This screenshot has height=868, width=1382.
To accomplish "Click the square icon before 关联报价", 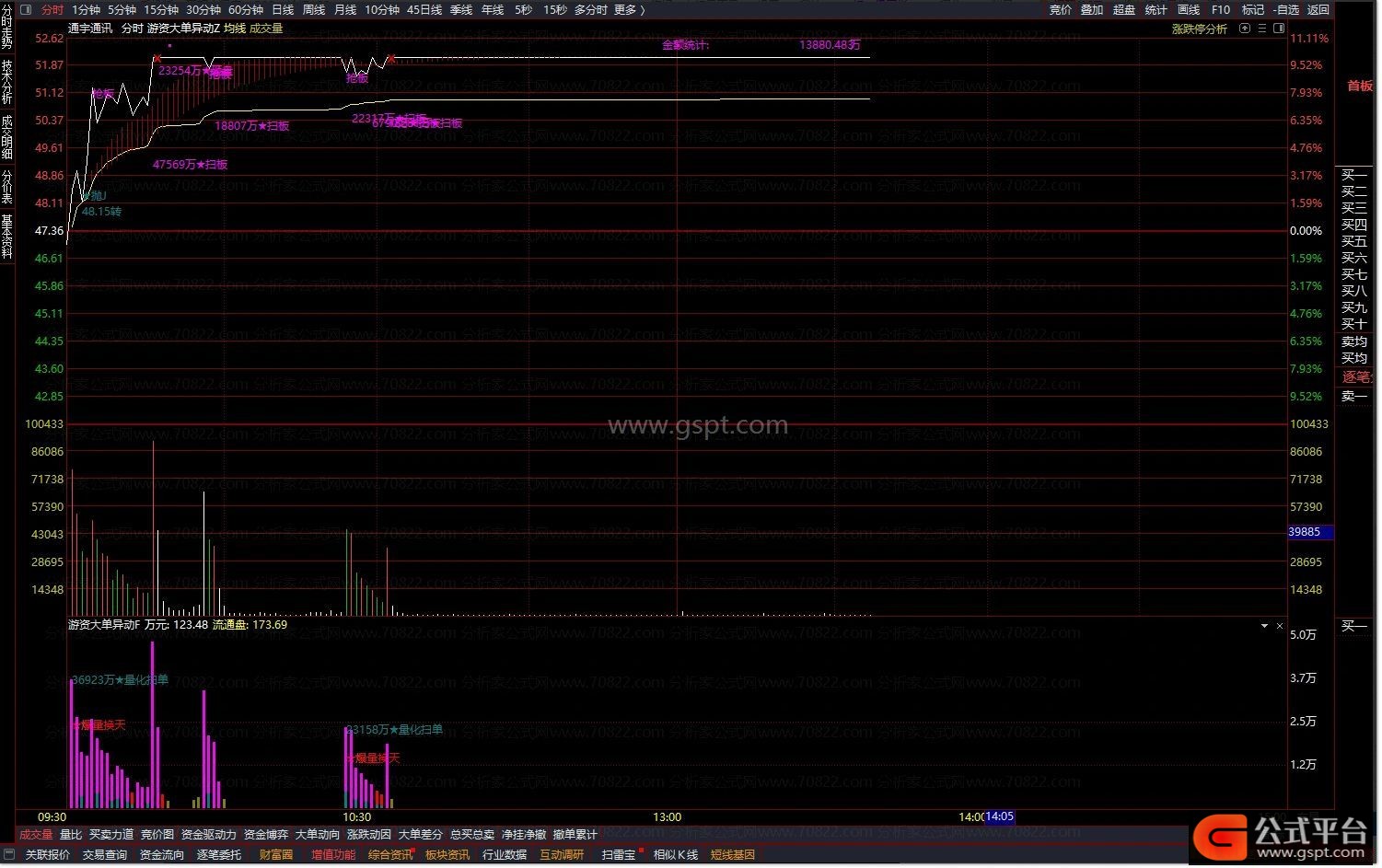I will click(8, 855).
